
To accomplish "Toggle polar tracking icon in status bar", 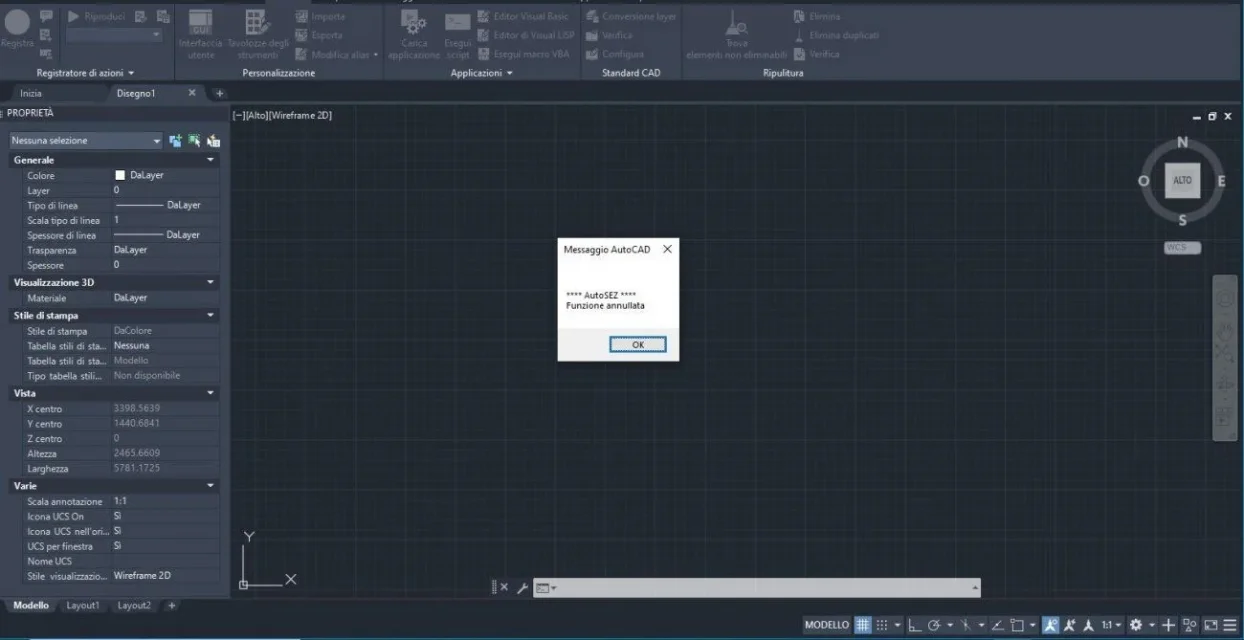I will tap(934, 625).
